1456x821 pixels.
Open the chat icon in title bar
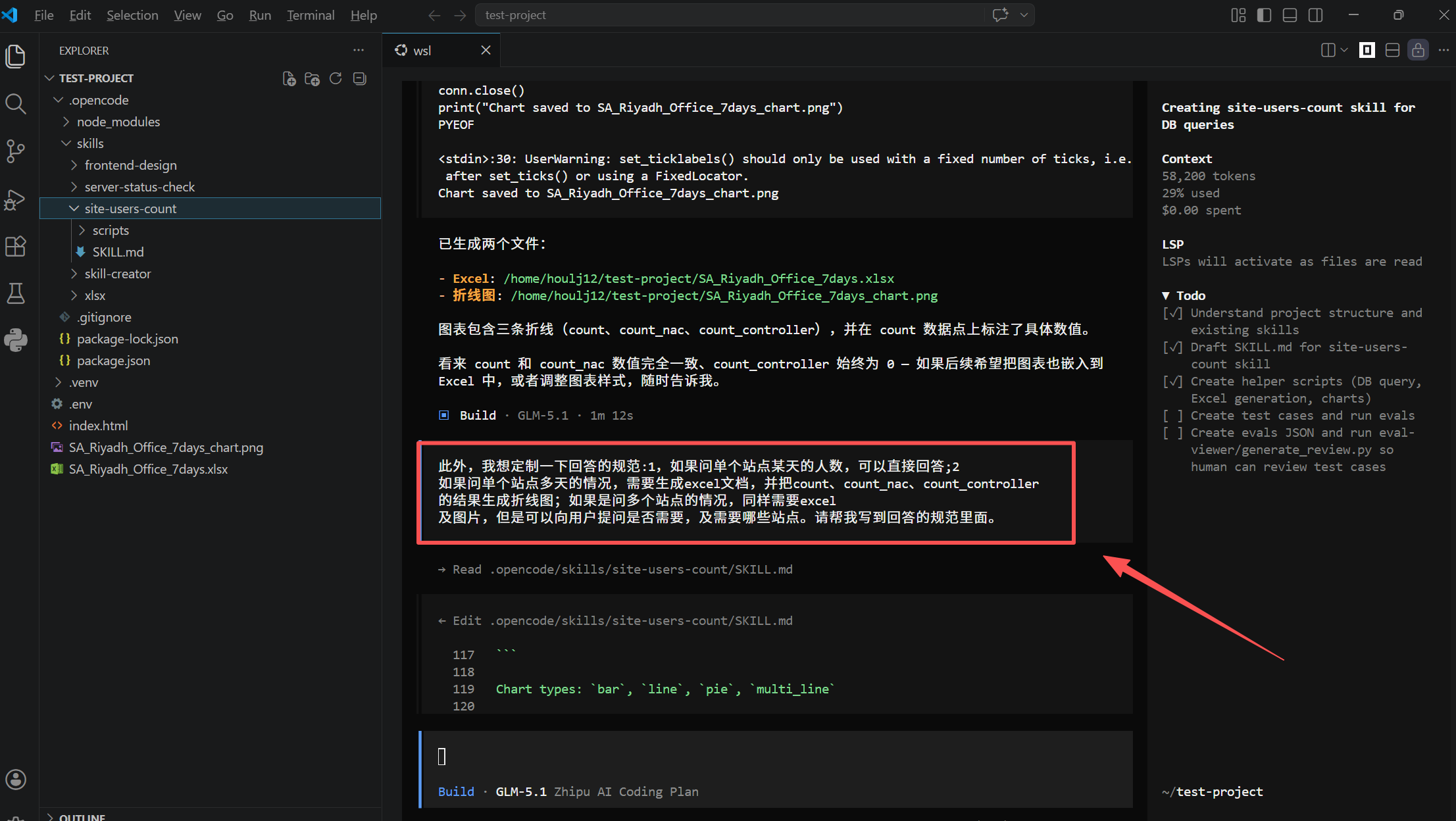[1000, 15]
